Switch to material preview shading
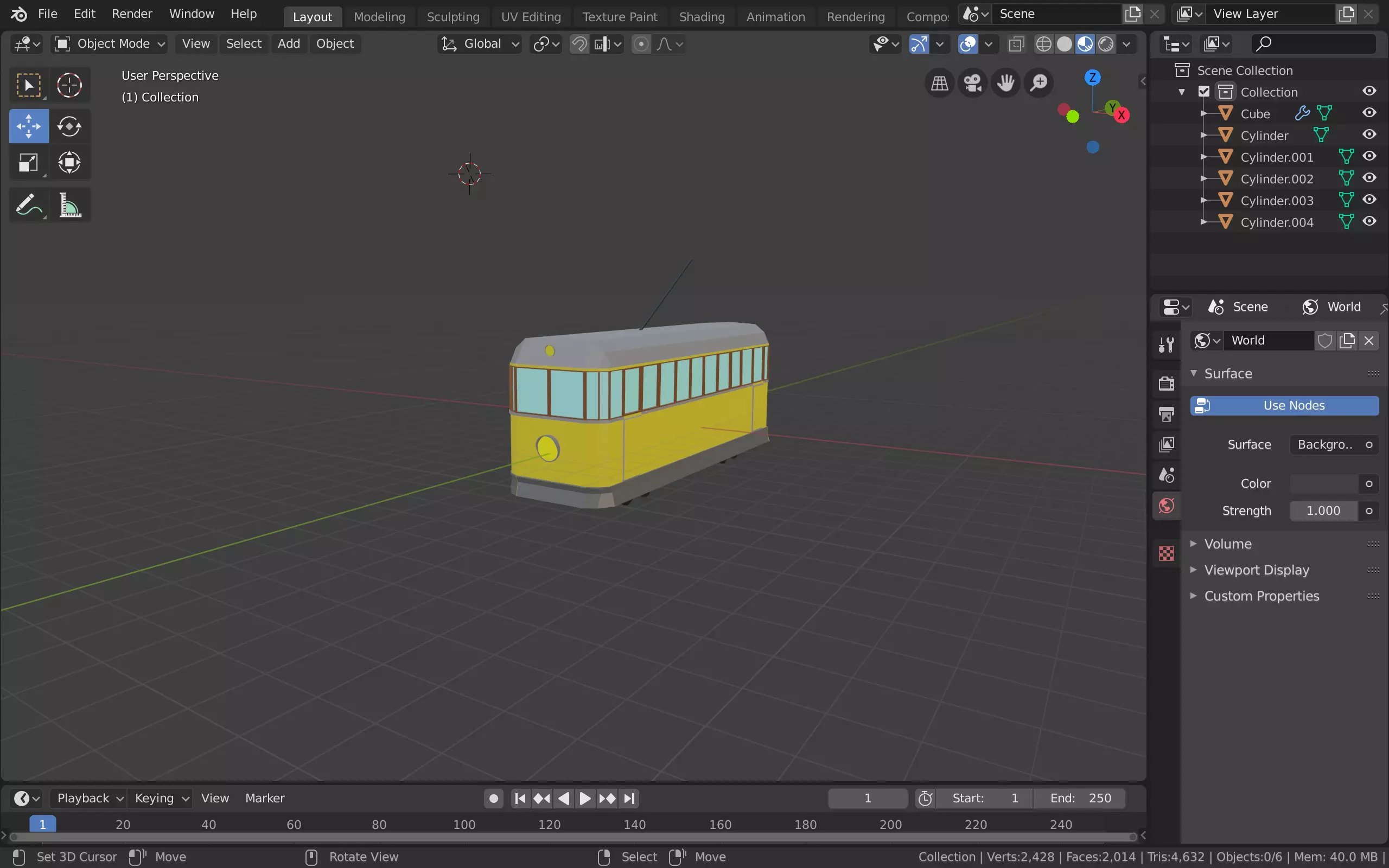 tap(1085, 44)
